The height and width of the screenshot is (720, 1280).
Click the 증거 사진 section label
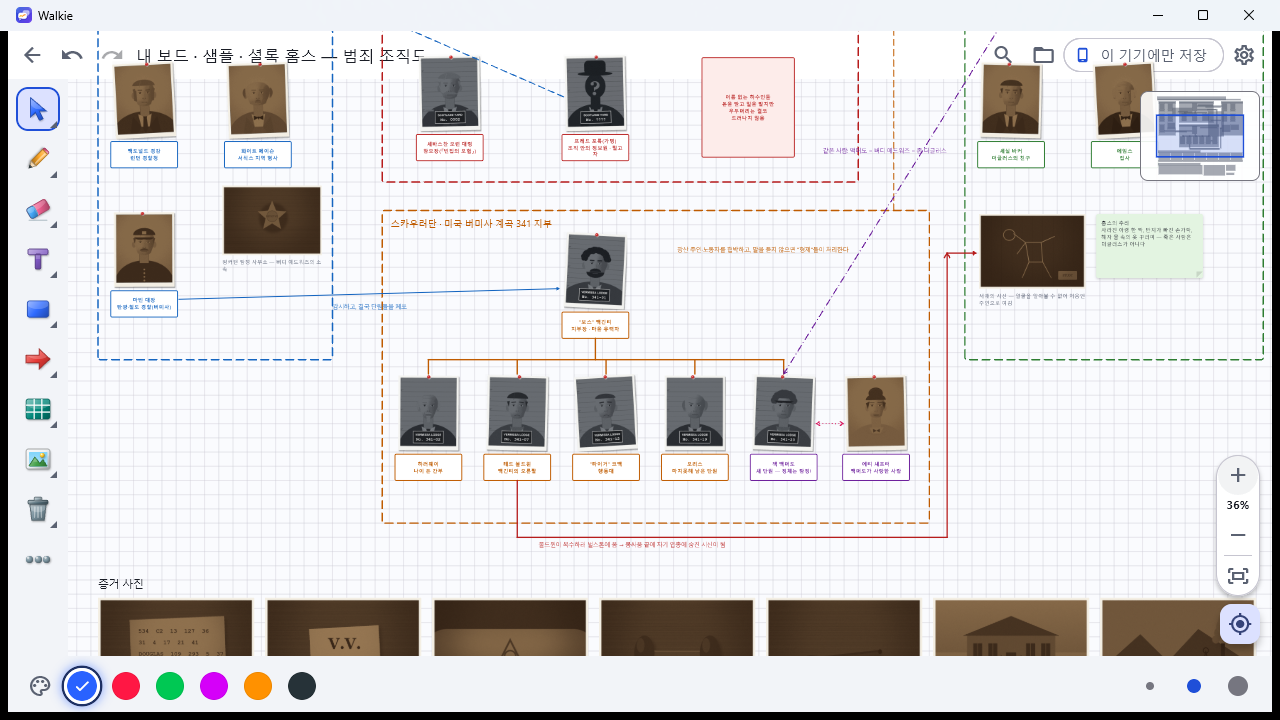click(121, 584)
